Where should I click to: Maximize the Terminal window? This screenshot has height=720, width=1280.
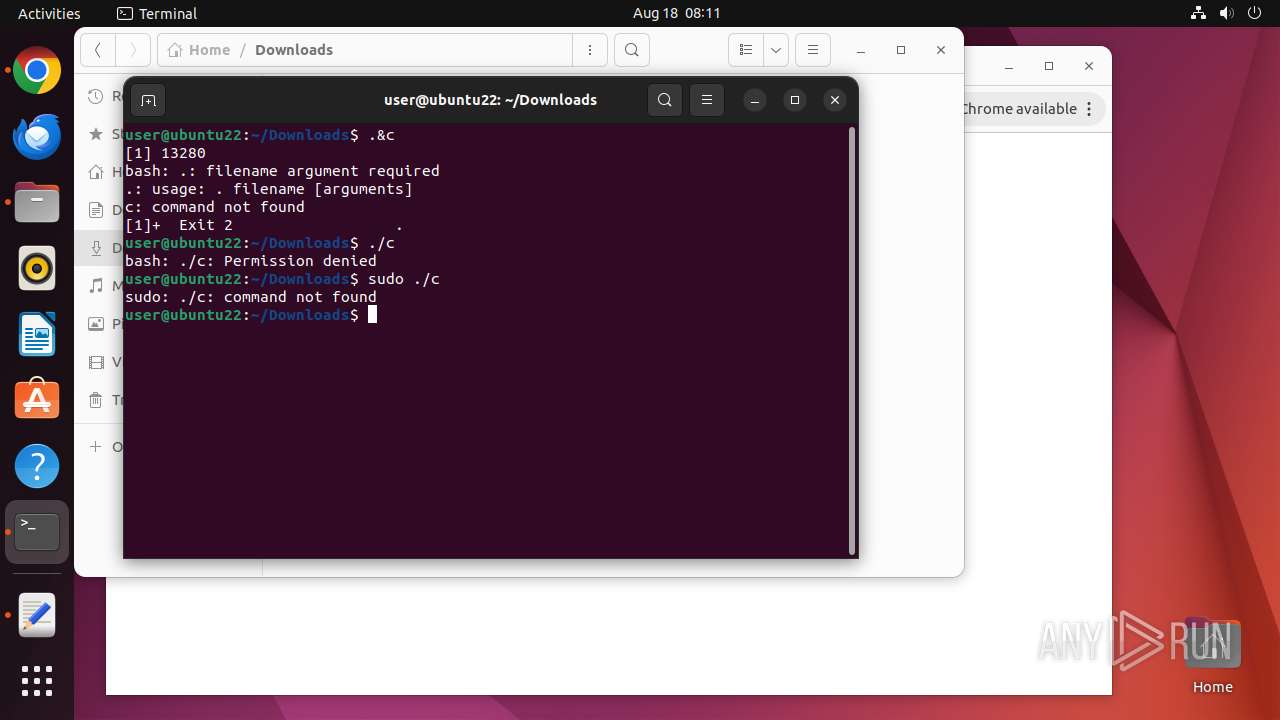(x=795, y=100)
